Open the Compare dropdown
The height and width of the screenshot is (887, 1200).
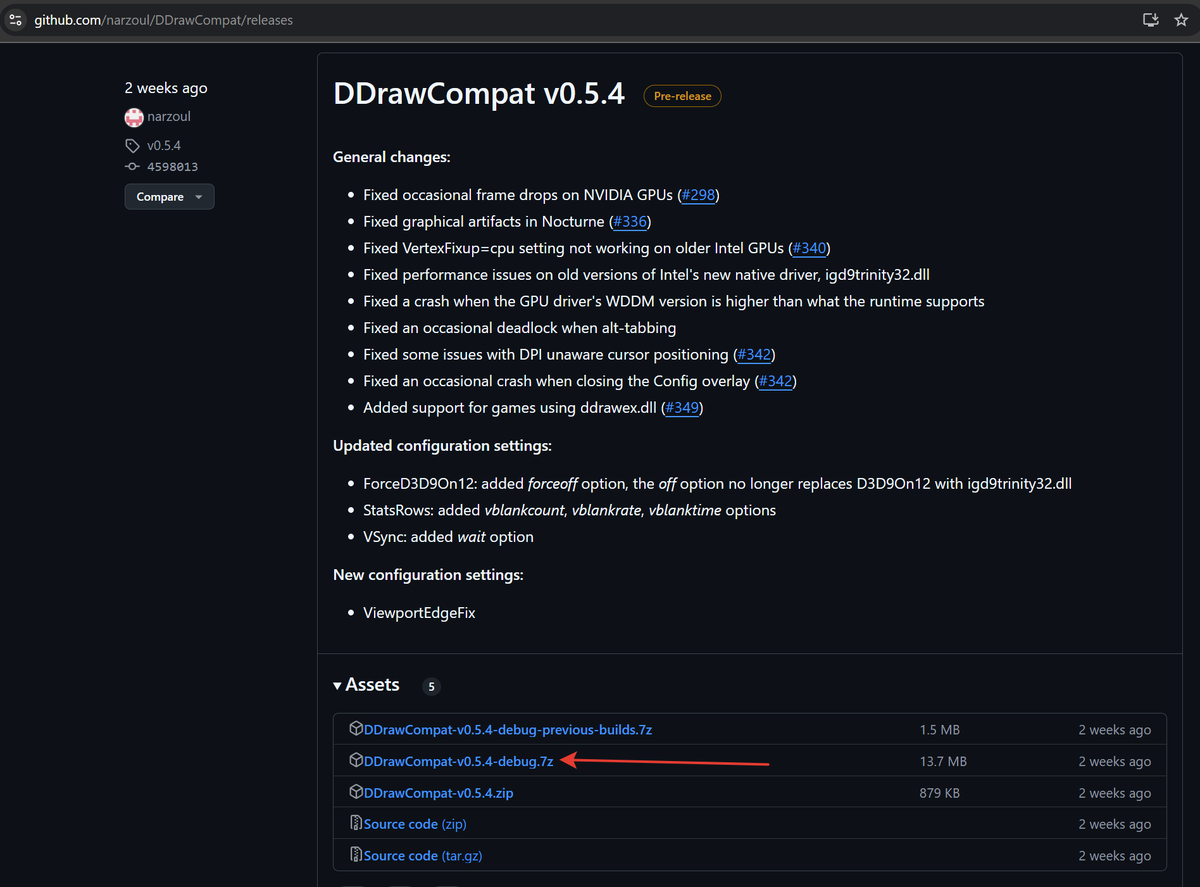coord(169,197)
